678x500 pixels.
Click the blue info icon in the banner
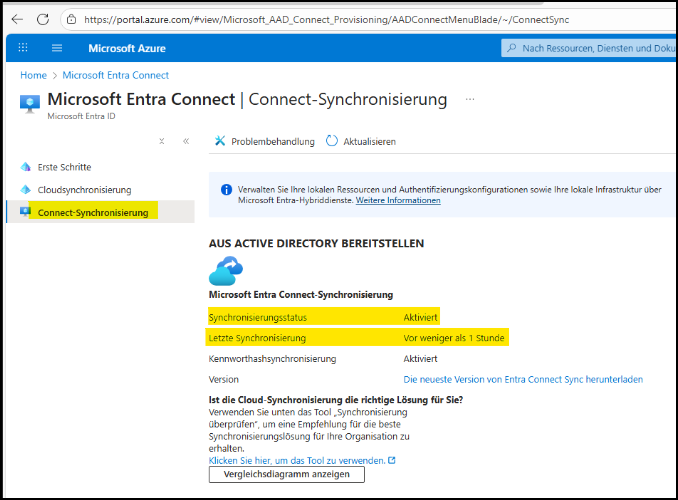click(x=226, y=189)
